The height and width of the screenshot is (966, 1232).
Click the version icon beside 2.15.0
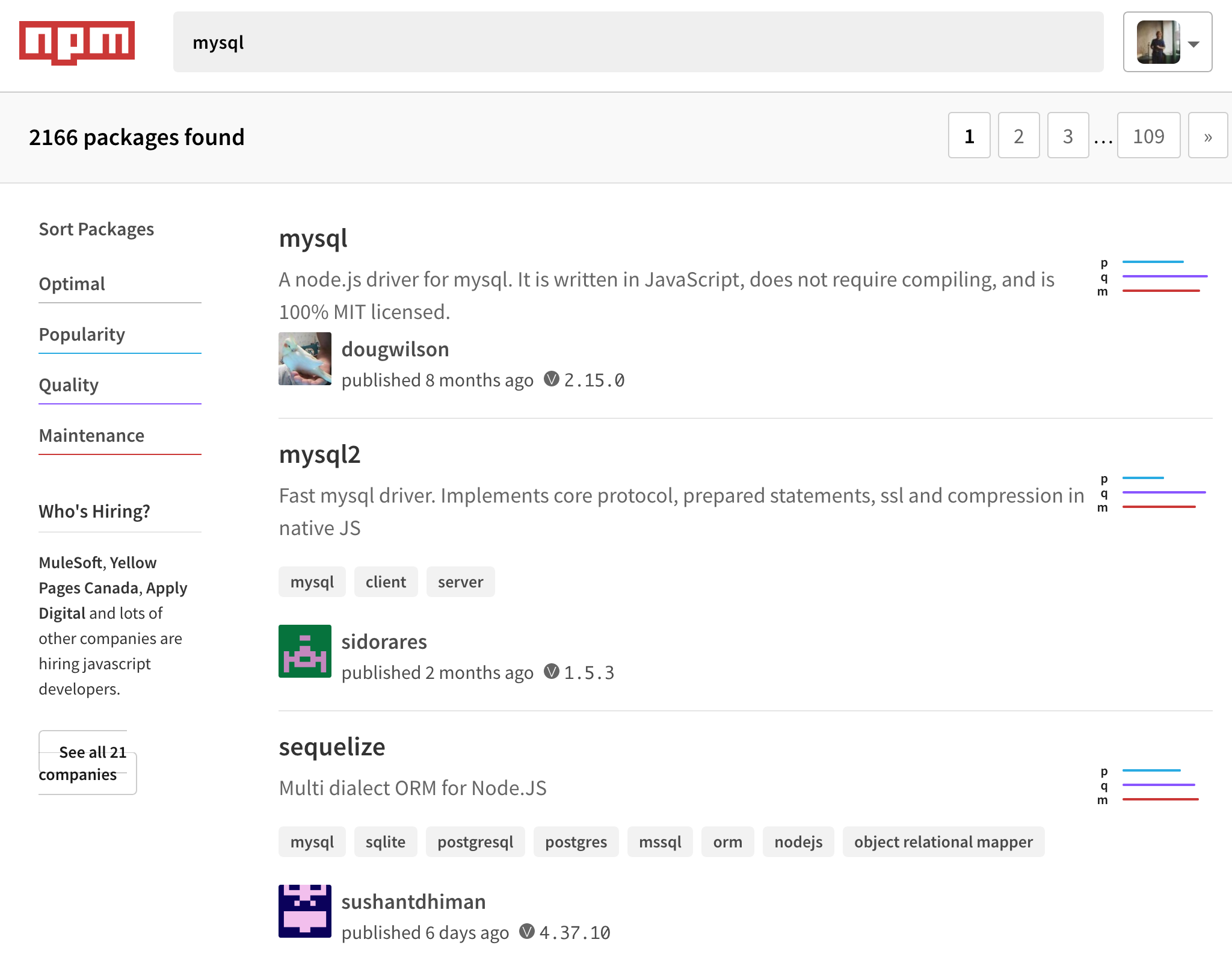(x=552, y=379)
